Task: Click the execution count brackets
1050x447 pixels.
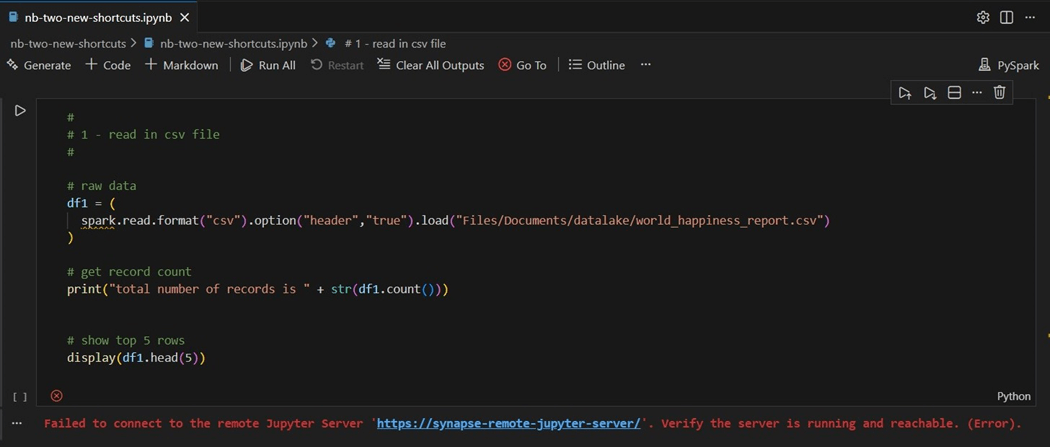Action: (20, 397)
